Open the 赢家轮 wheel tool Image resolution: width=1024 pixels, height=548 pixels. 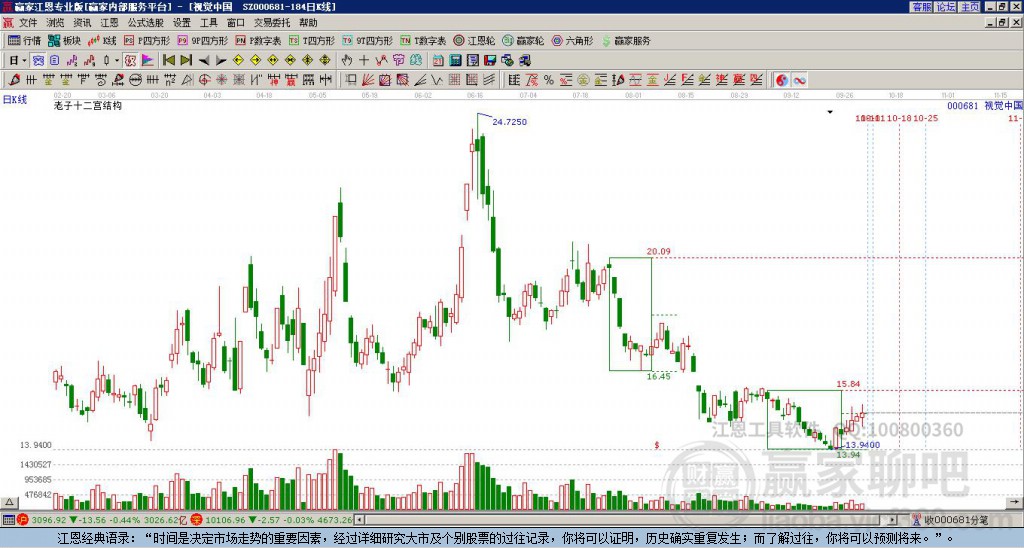click(x=523, y=40)
